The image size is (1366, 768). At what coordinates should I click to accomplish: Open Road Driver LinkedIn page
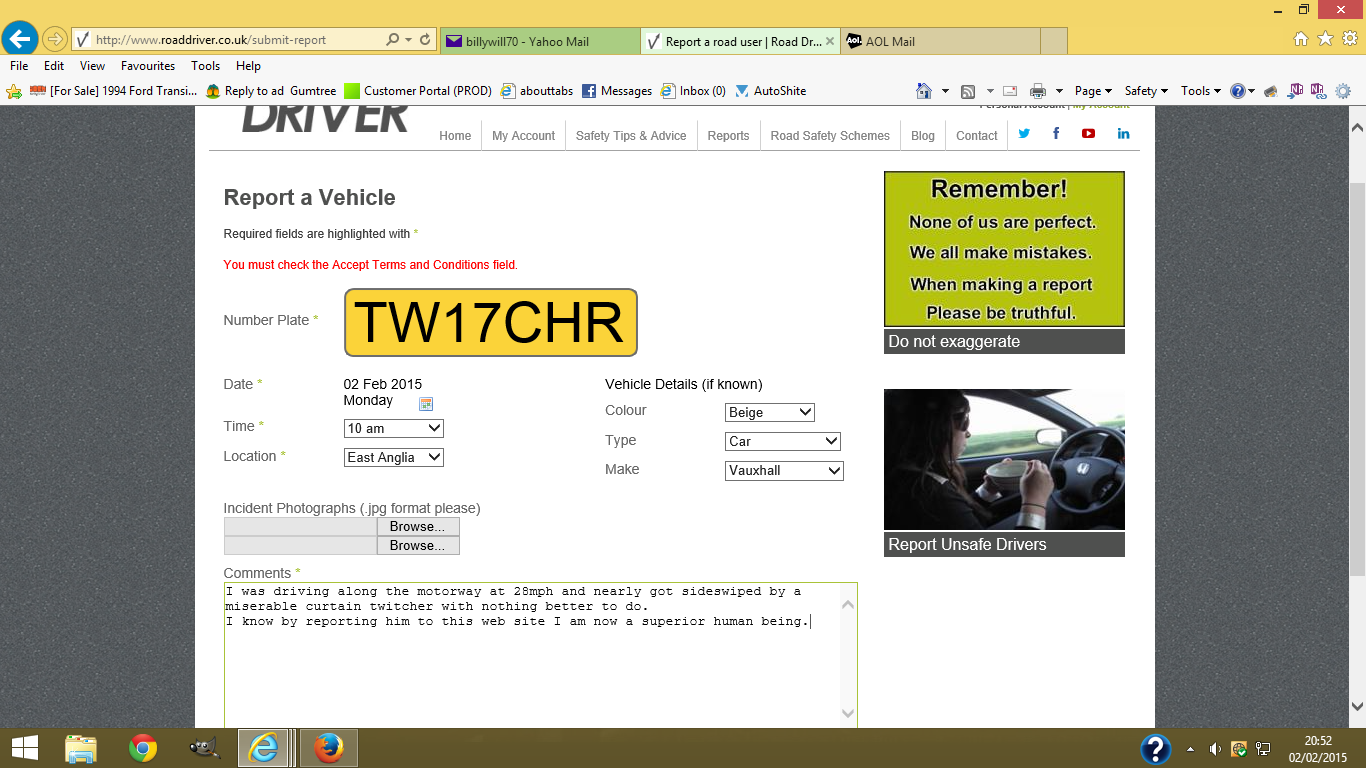[1123, 133]
